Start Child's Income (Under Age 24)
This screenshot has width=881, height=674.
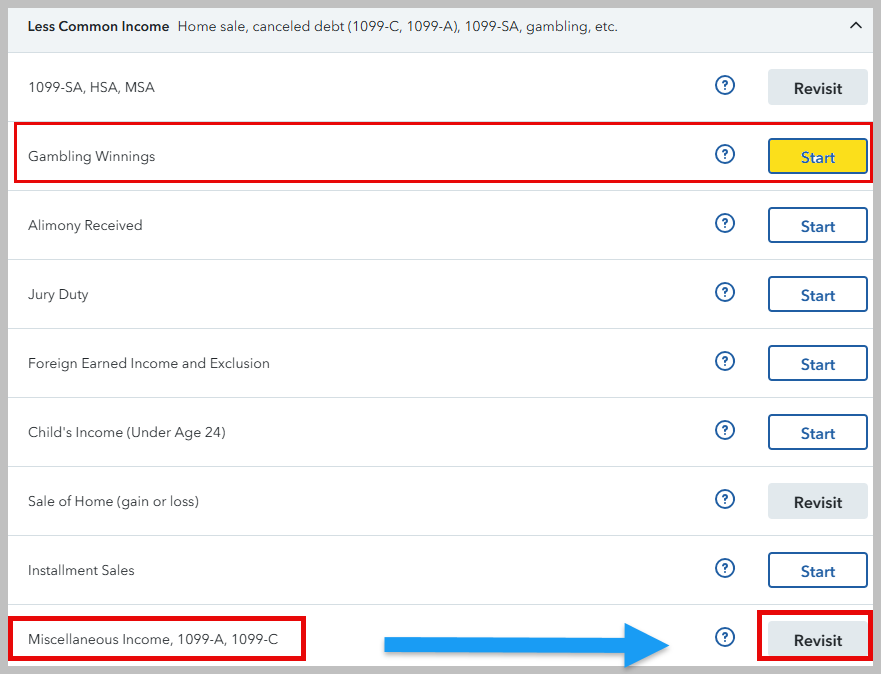[x=817, y=433]
